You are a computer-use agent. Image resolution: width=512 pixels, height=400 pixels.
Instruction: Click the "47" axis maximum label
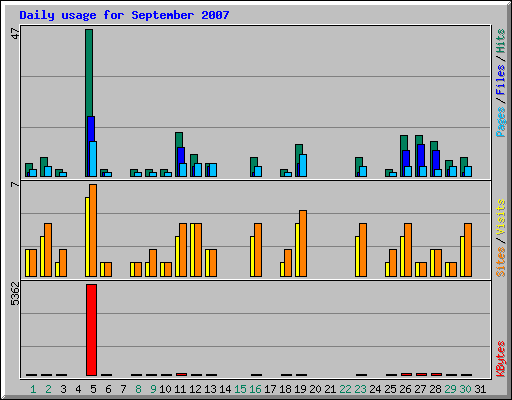pyautogui.click(x=15, y=33)
